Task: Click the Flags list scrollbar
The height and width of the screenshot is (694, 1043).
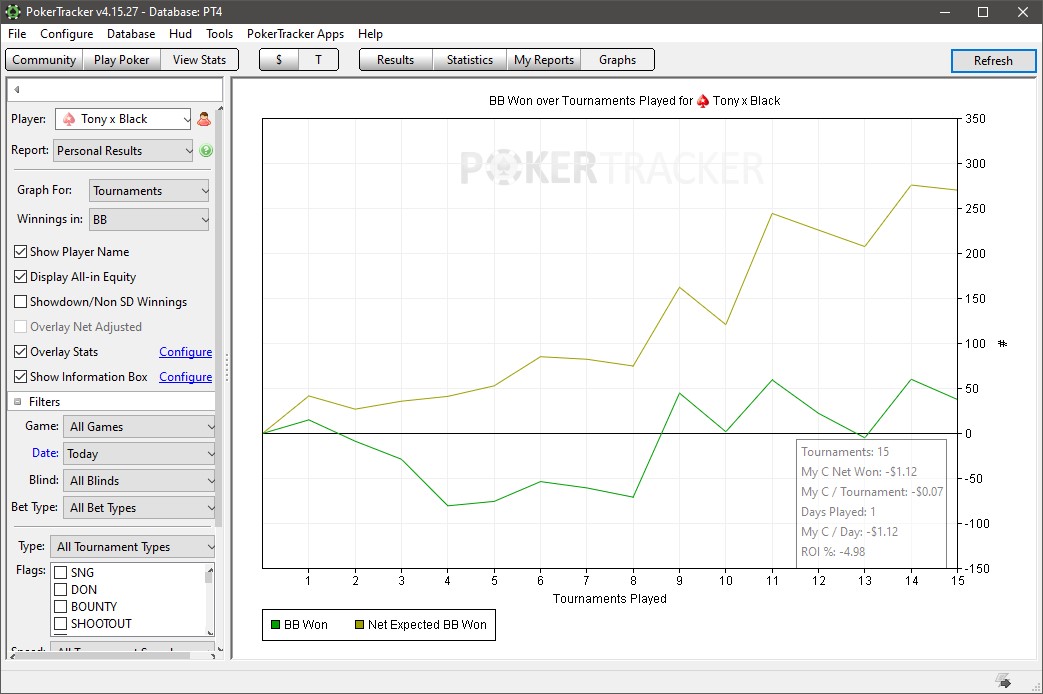Action: [x=210, y=576]
